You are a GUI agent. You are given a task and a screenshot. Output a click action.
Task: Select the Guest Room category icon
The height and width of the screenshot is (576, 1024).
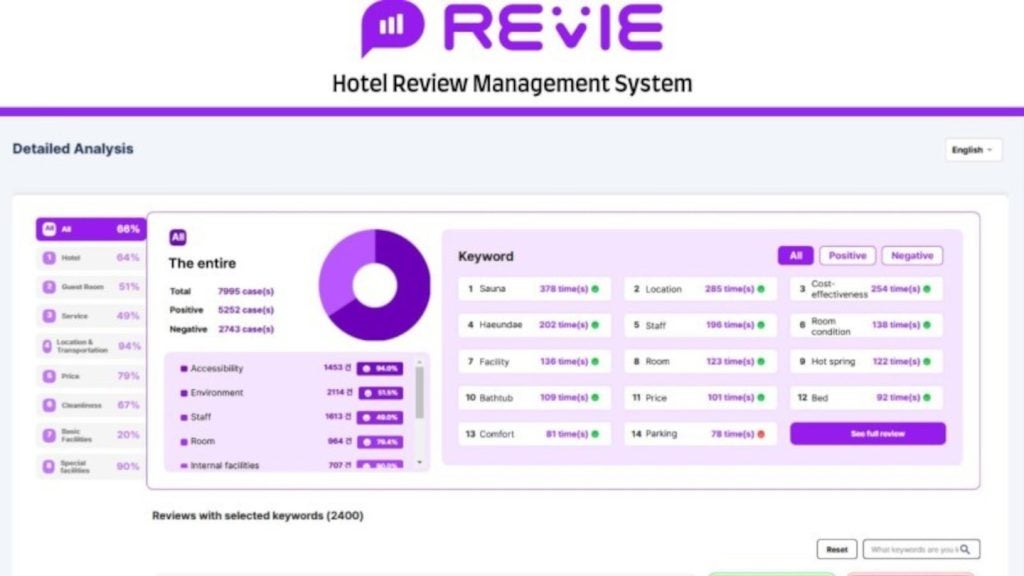48,287
